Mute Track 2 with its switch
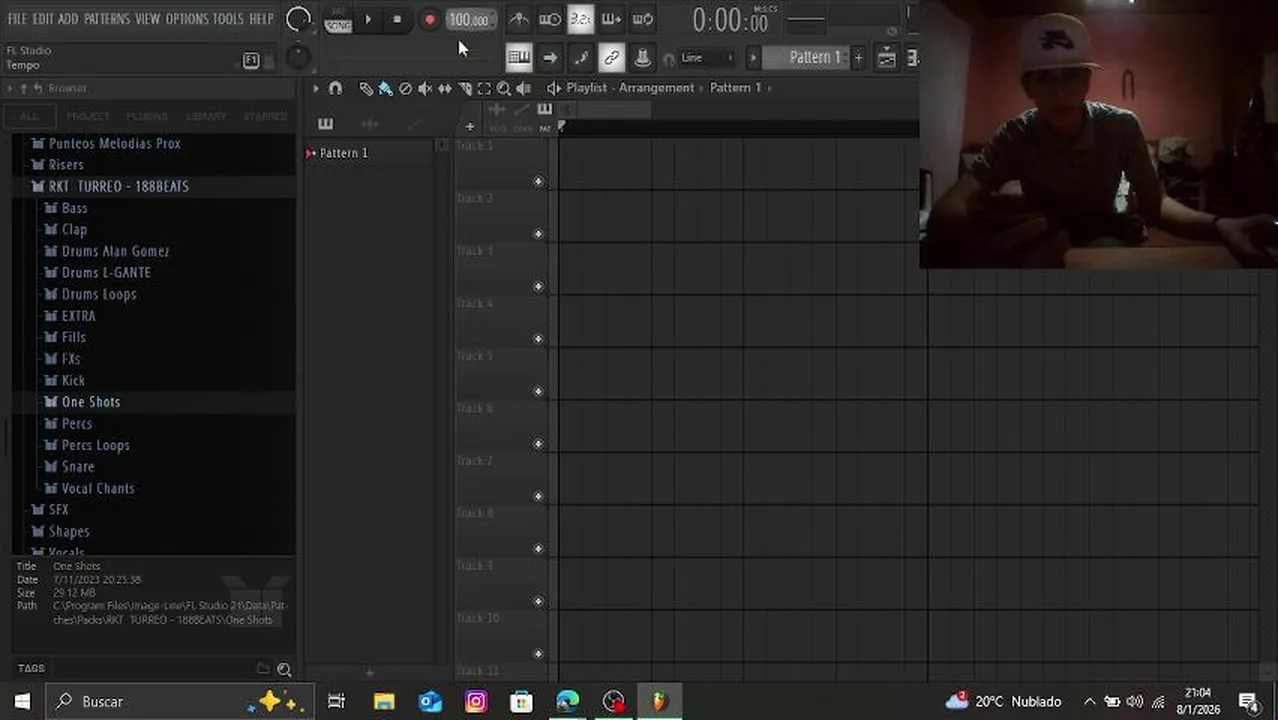The height and width of the screenshot is (720, 1278). 538,234
